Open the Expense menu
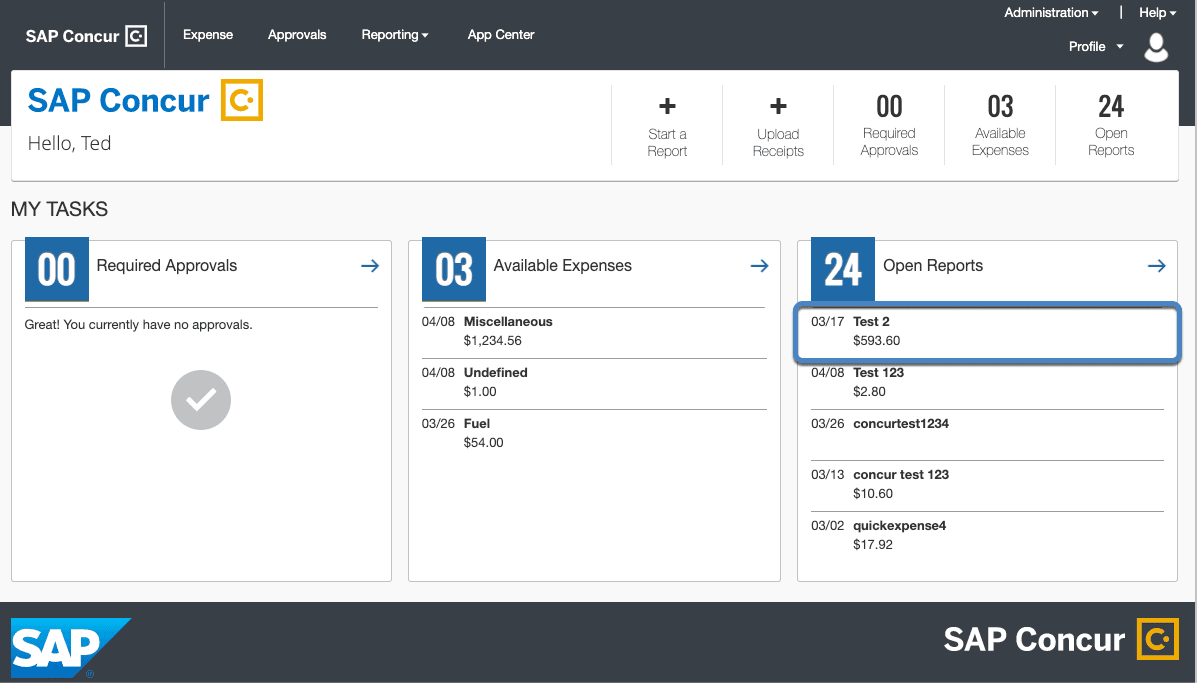Image resolution: width=1197 pixels, height=683 pixels. pyautogui.click(x=208, y=34)
